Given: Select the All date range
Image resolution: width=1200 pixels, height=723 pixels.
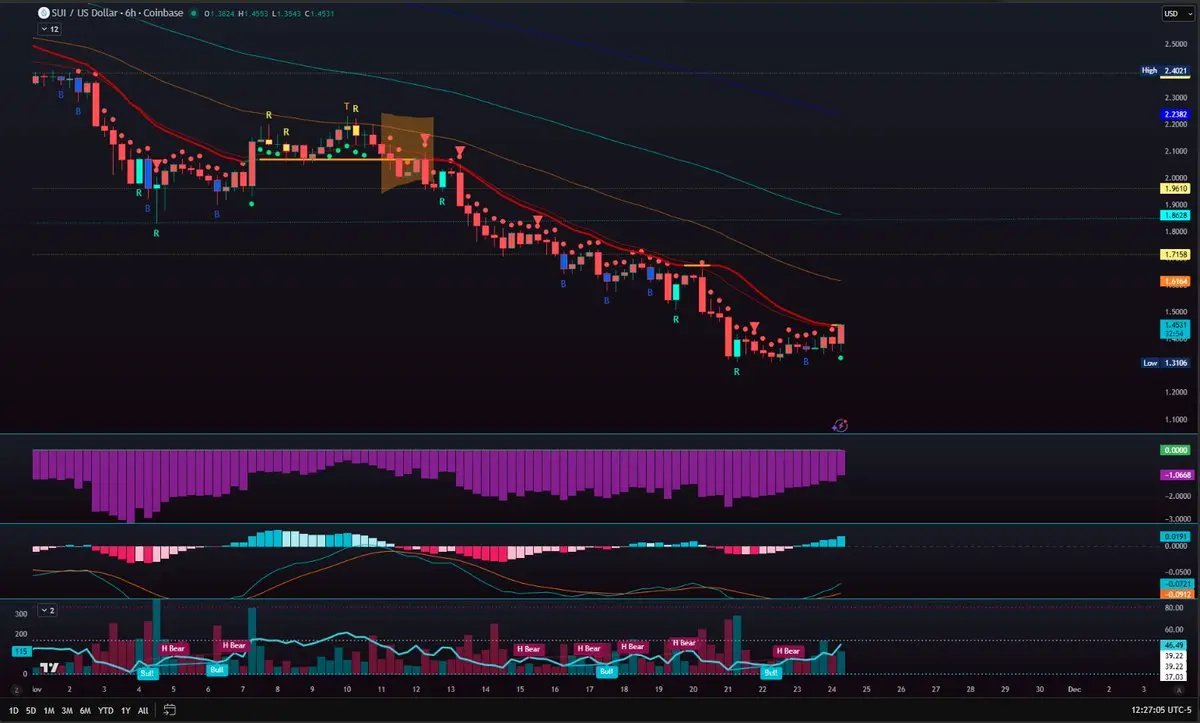Looking at the screenshot, I should 143,710.
